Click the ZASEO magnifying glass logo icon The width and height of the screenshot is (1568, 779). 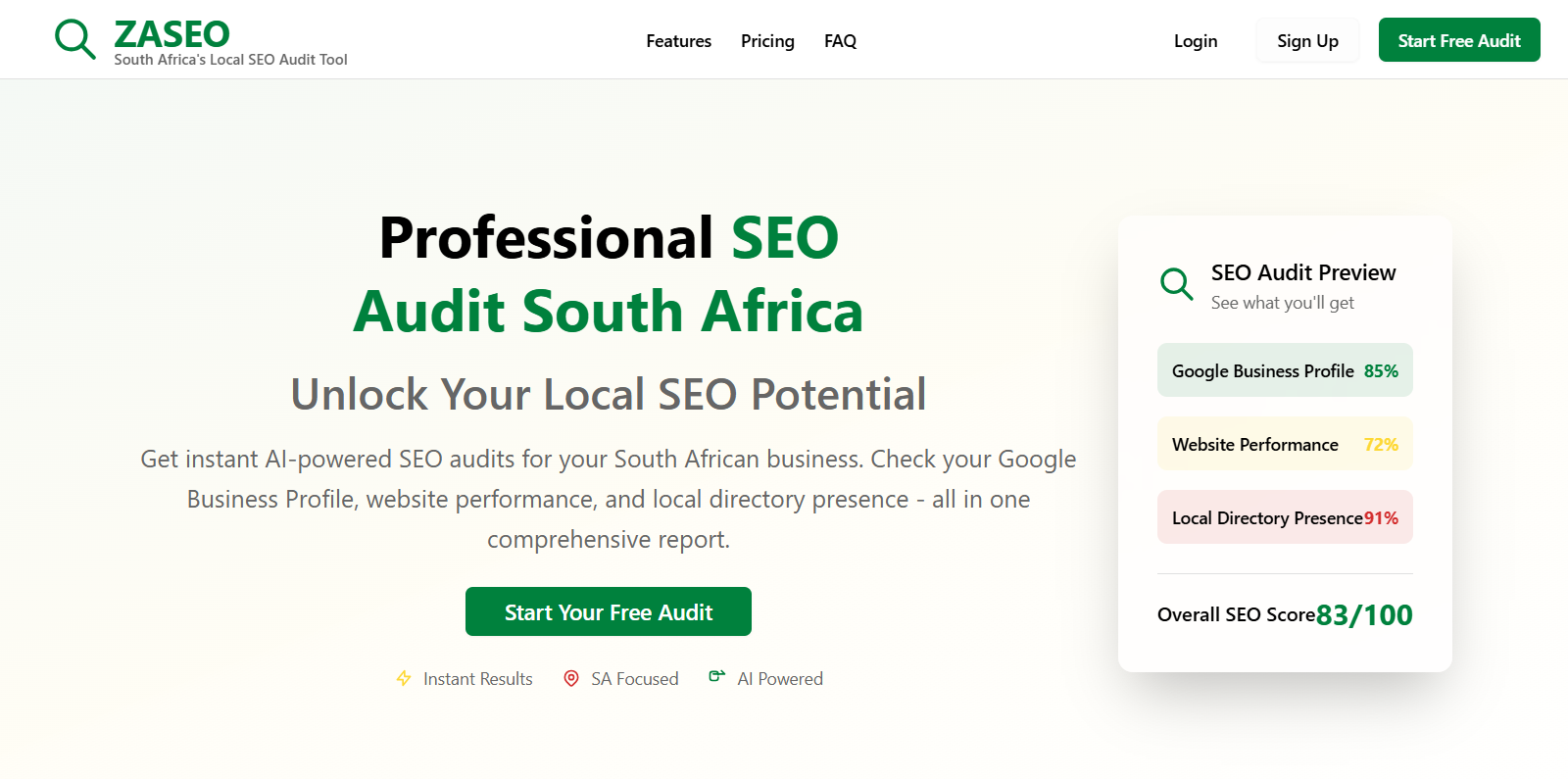75,39
